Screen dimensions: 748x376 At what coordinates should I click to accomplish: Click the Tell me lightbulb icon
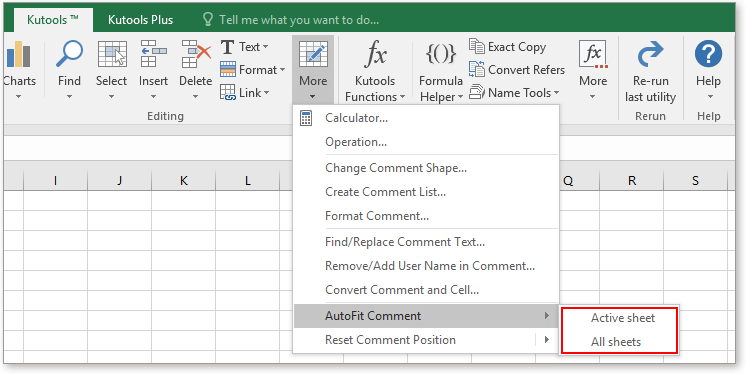pyautogui.click(x=208, y=20)
